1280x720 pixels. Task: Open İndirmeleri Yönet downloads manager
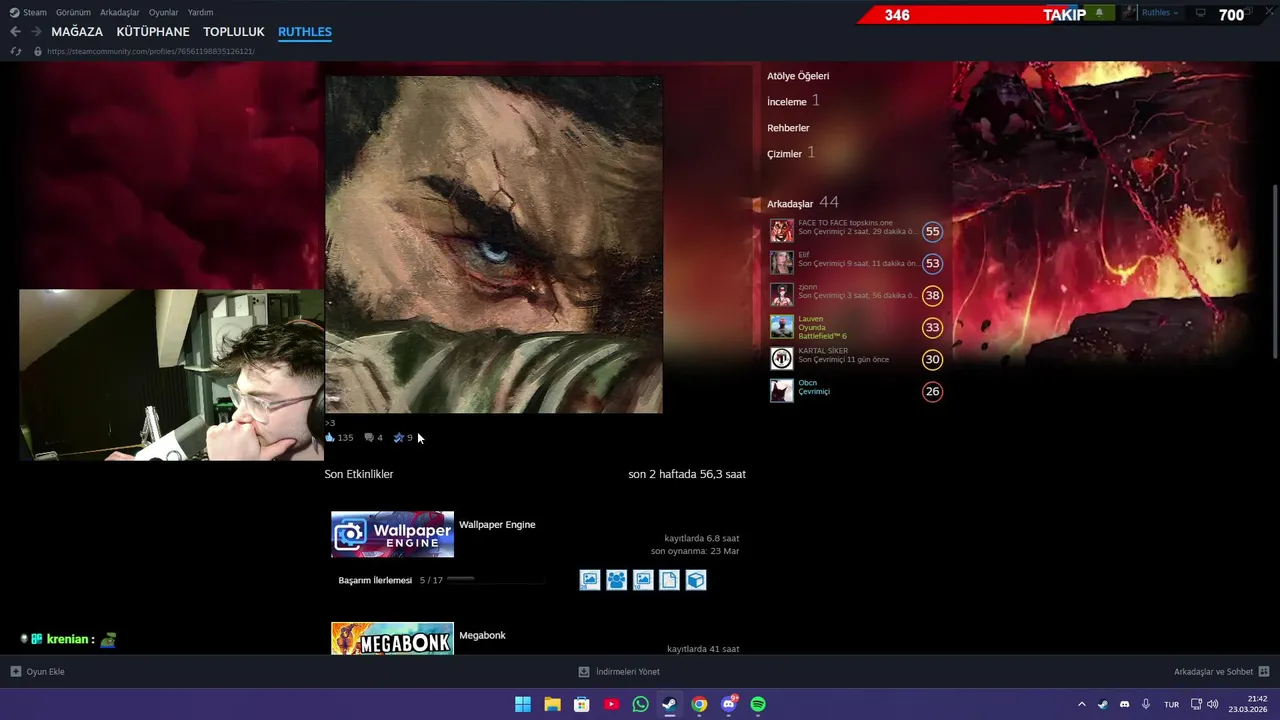[619, 672]
